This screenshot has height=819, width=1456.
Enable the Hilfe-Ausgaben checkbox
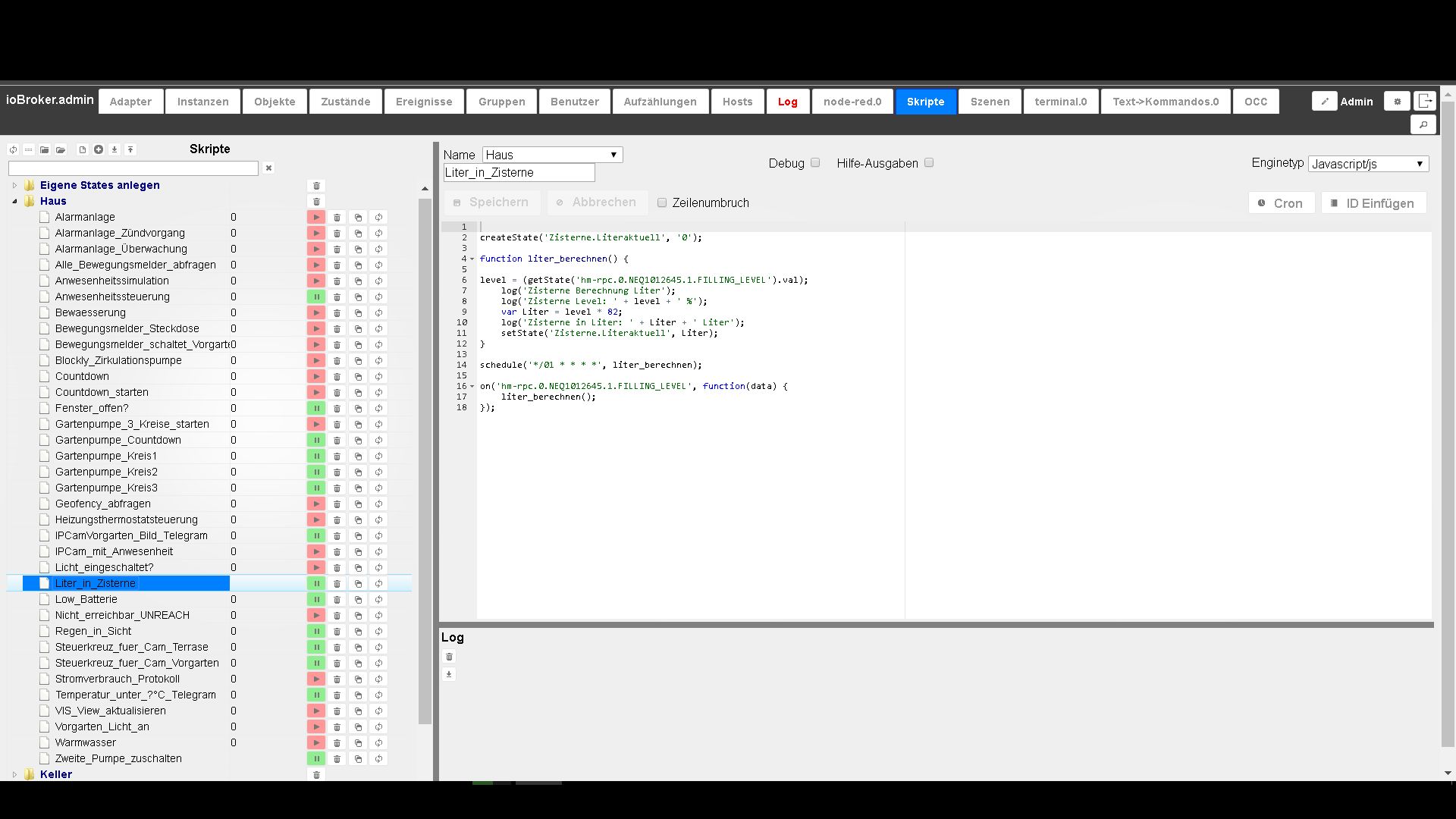coord(929,163)
